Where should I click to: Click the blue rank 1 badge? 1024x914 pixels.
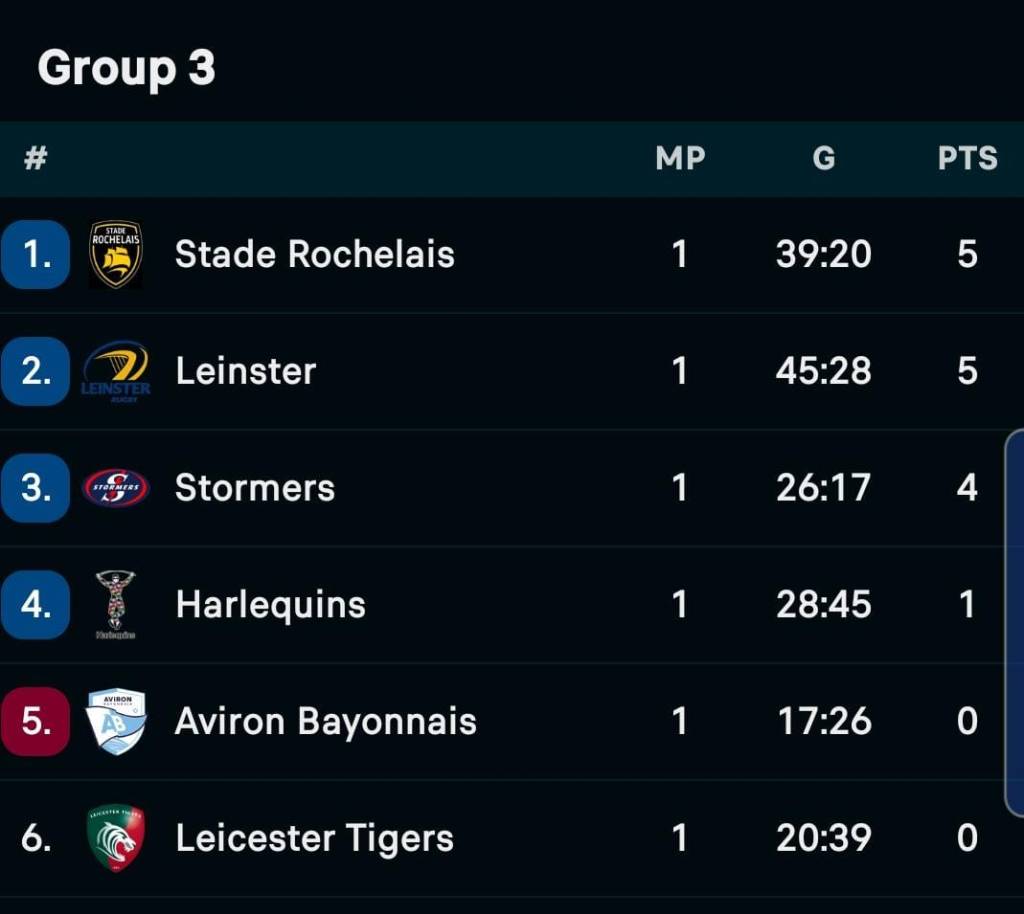click(36, 255)
